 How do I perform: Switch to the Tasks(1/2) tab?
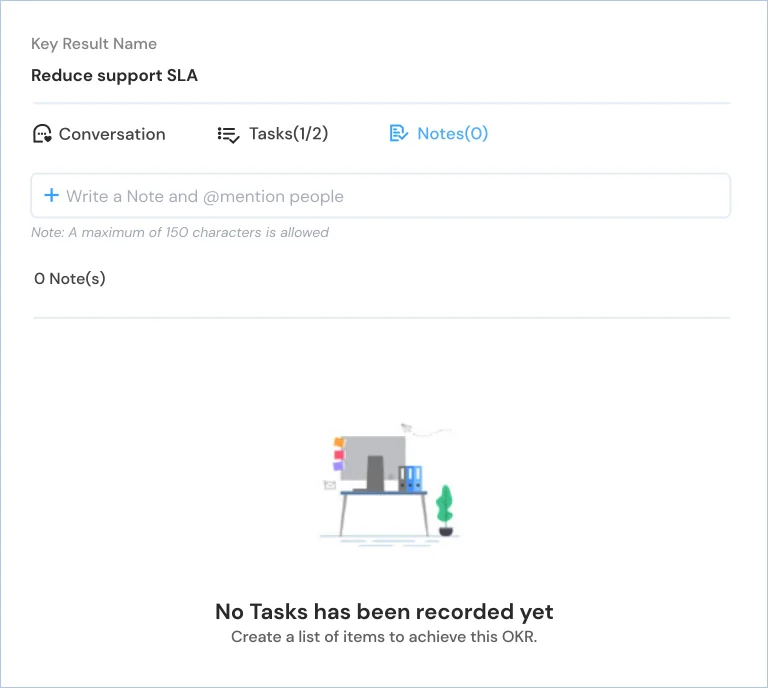point(273,134)
